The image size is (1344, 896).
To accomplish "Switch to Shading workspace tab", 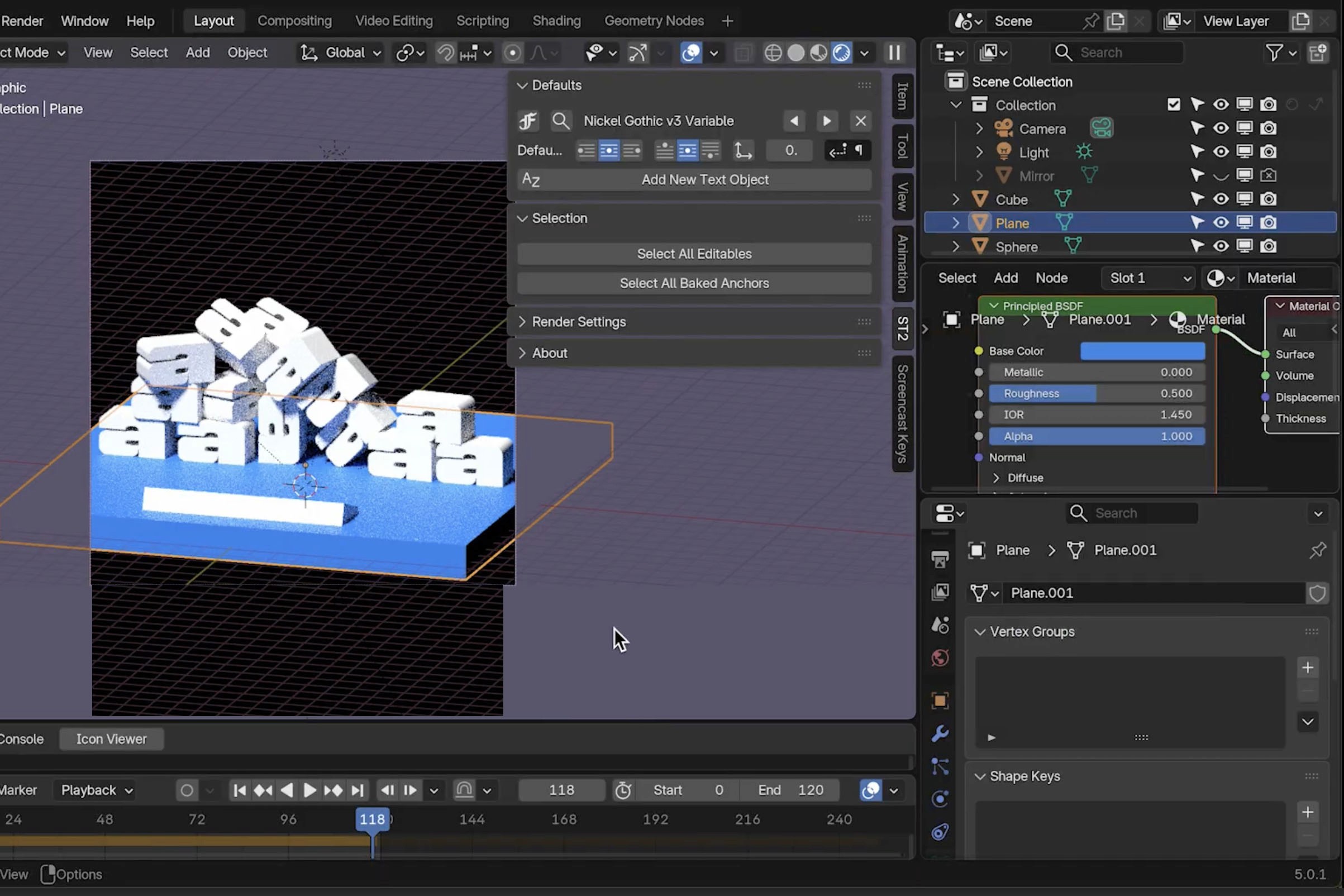I will [x=556, y=21].
